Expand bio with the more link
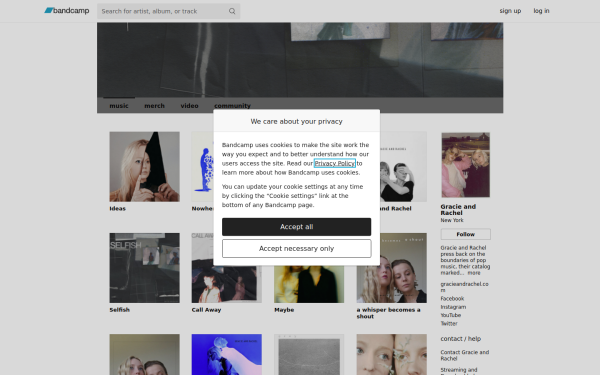 (x=474, y=273)
